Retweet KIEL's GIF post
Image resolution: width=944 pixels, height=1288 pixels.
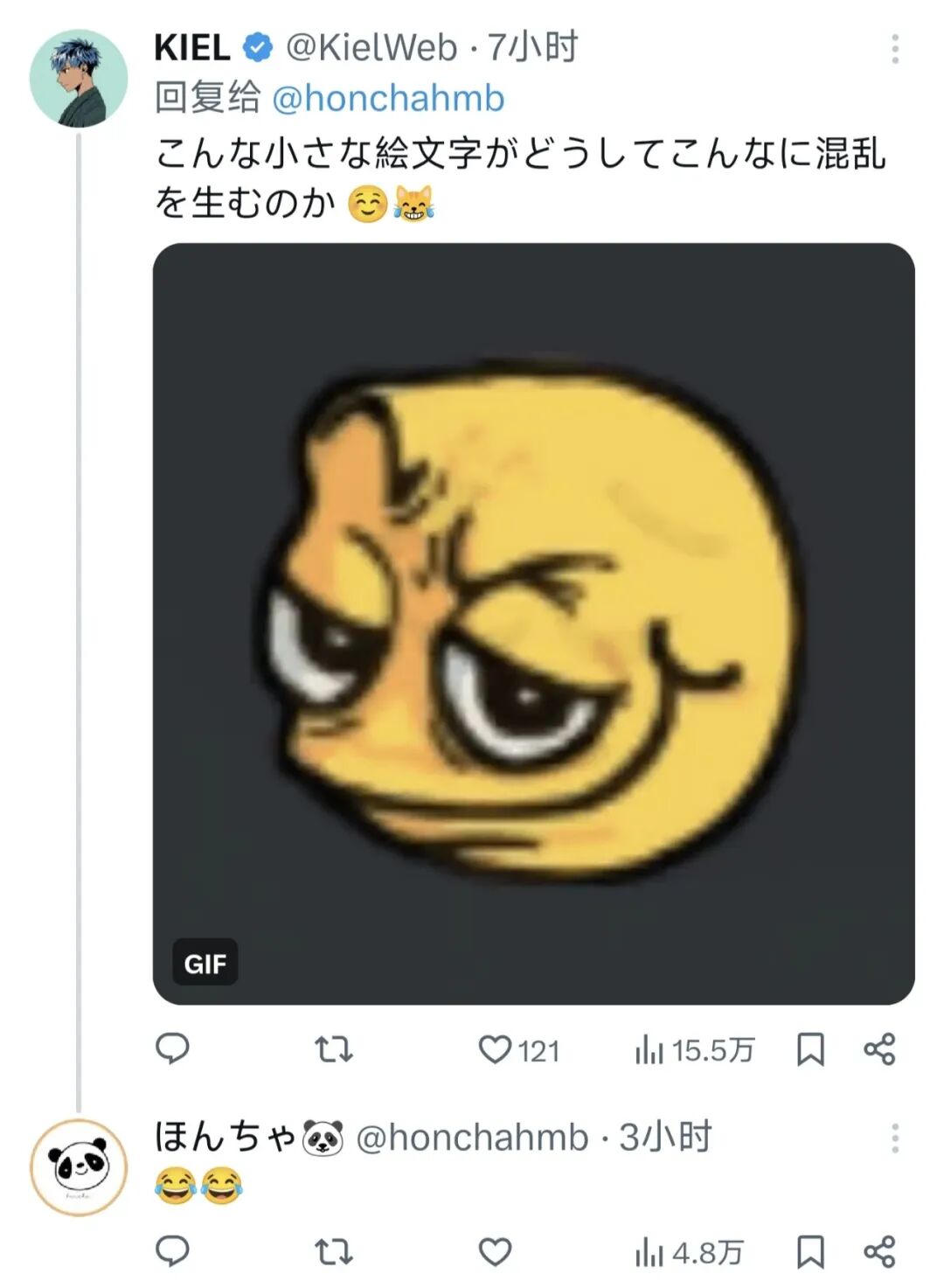(333, 1048)
